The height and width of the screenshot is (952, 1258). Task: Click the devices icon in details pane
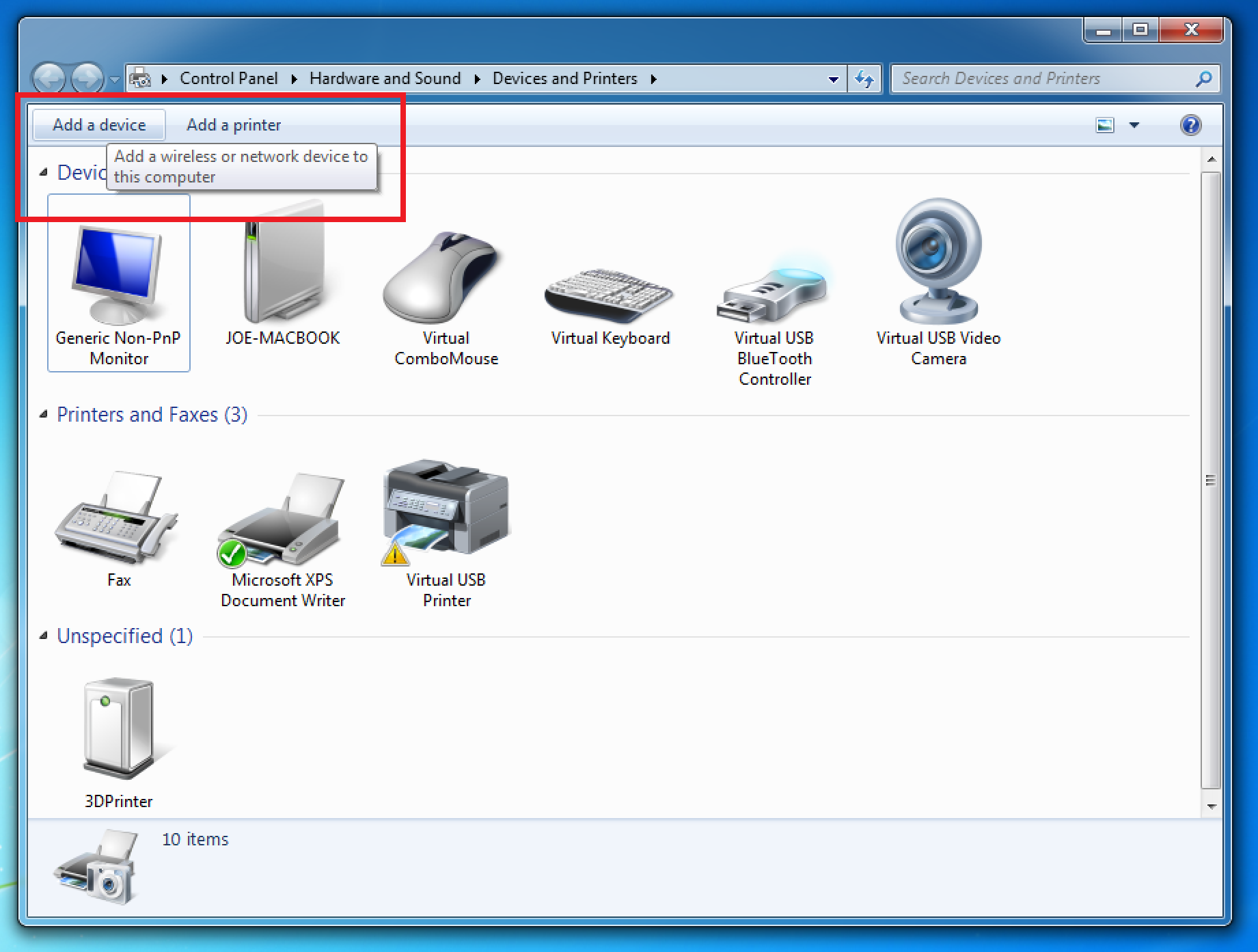96,867
